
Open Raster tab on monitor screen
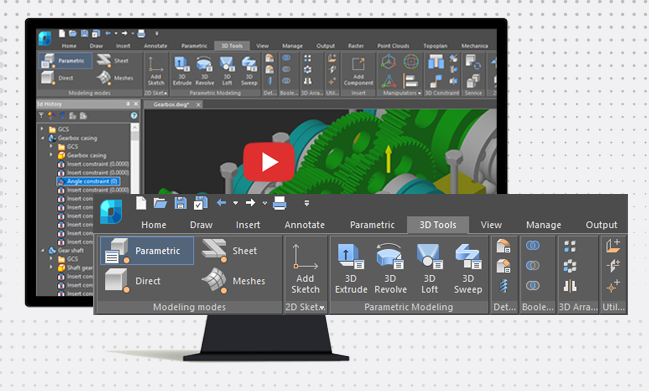356,46
